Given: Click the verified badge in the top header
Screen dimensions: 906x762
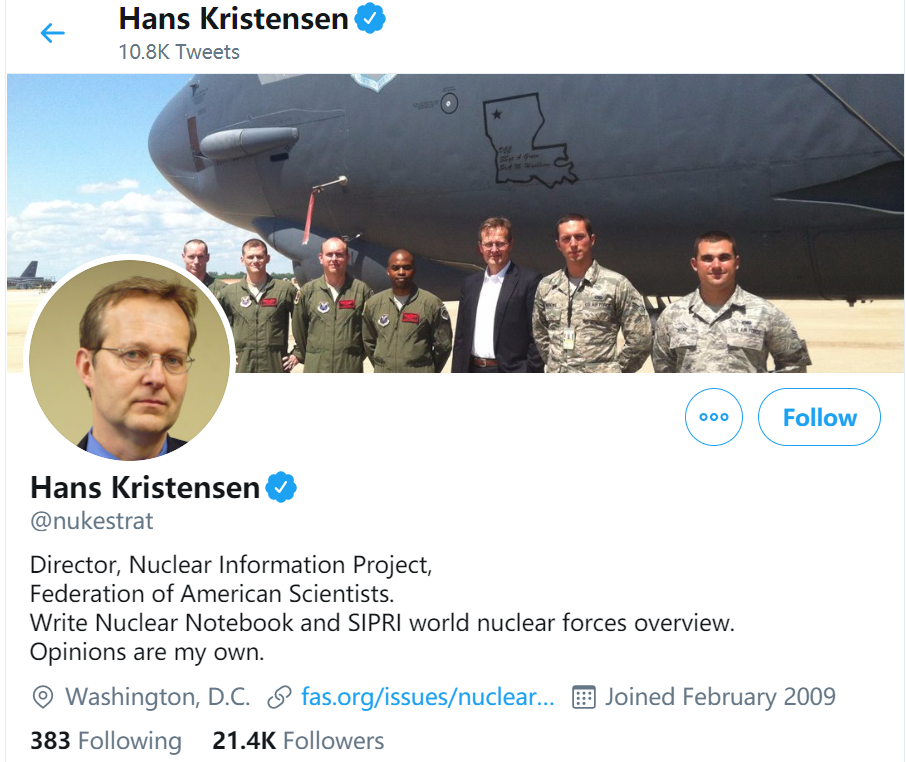Looking at the screenshot, I should tap(372, 18).
